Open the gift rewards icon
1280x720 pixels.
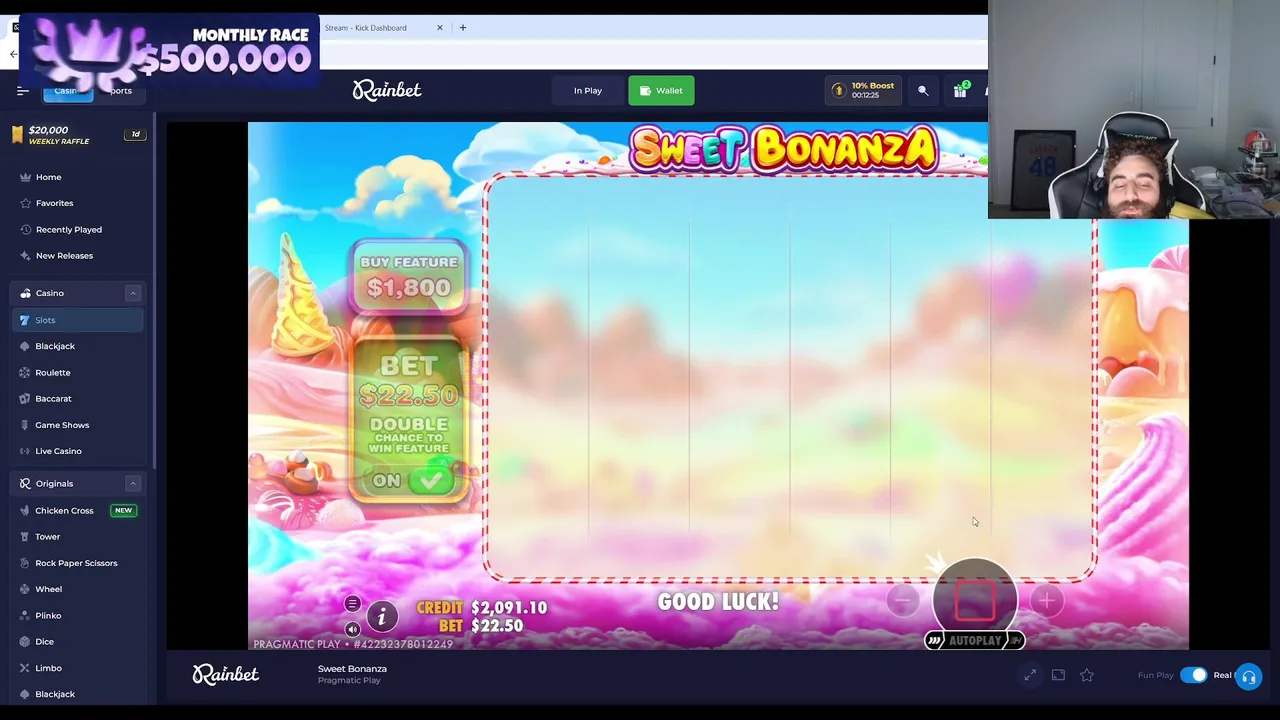point(960,91)
